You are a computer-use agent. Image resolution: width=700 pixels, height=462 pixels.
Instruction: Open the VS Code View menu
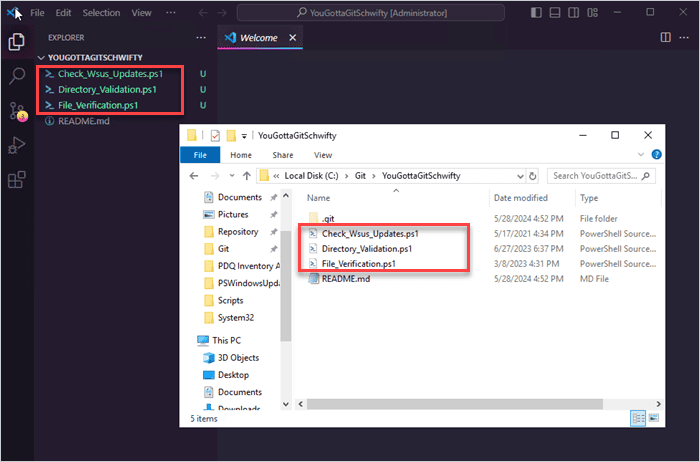[141, 12]
